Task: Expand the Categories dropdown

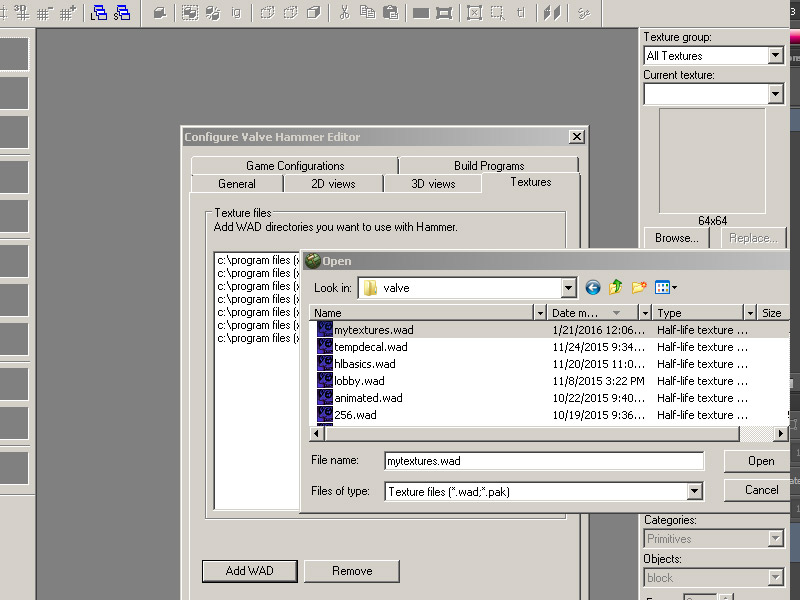Action: pos(776,539)
